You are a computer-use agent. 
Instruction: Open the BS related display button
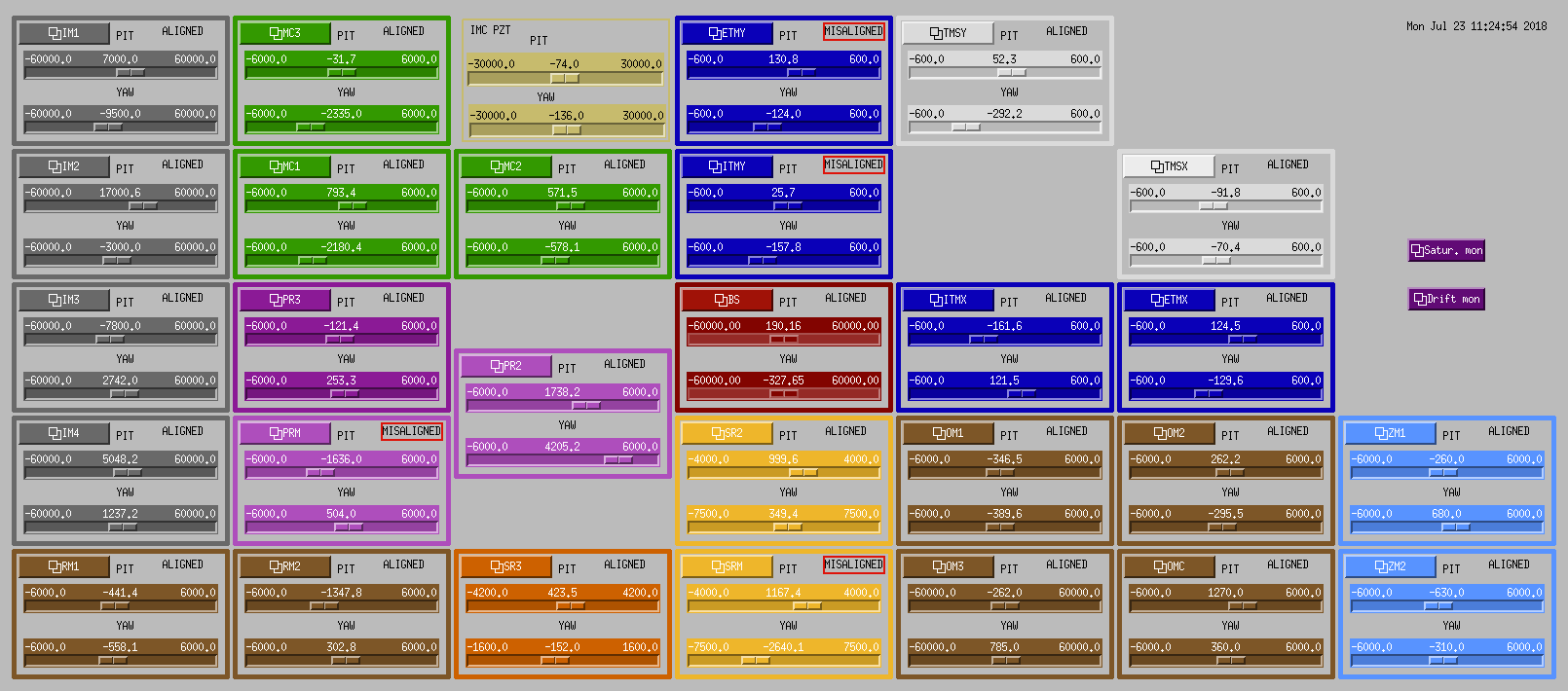tap(728, 300)
